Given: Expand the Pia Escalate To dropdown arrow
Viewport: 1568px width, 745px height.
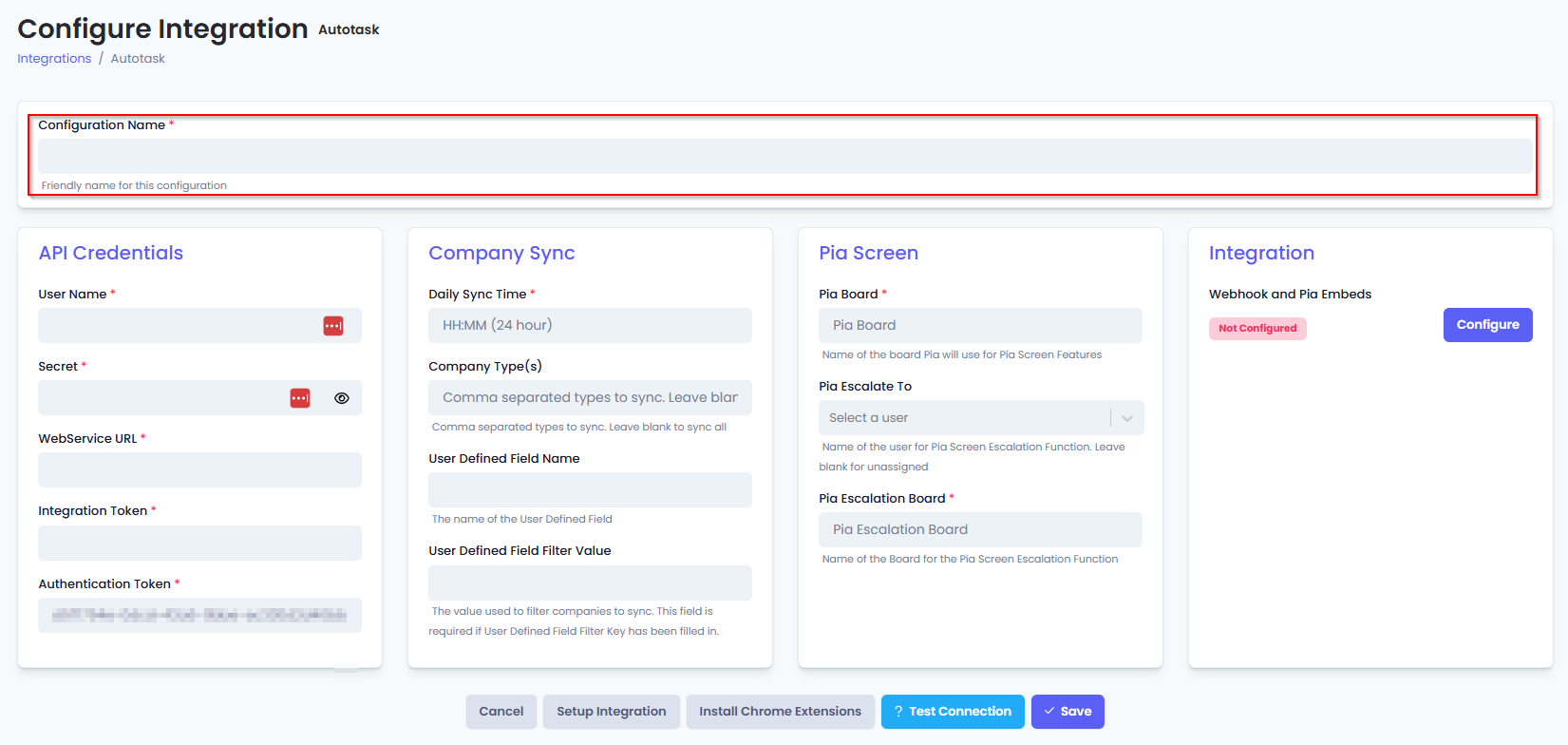Looking at the screenshot, I should point(1127,418).
